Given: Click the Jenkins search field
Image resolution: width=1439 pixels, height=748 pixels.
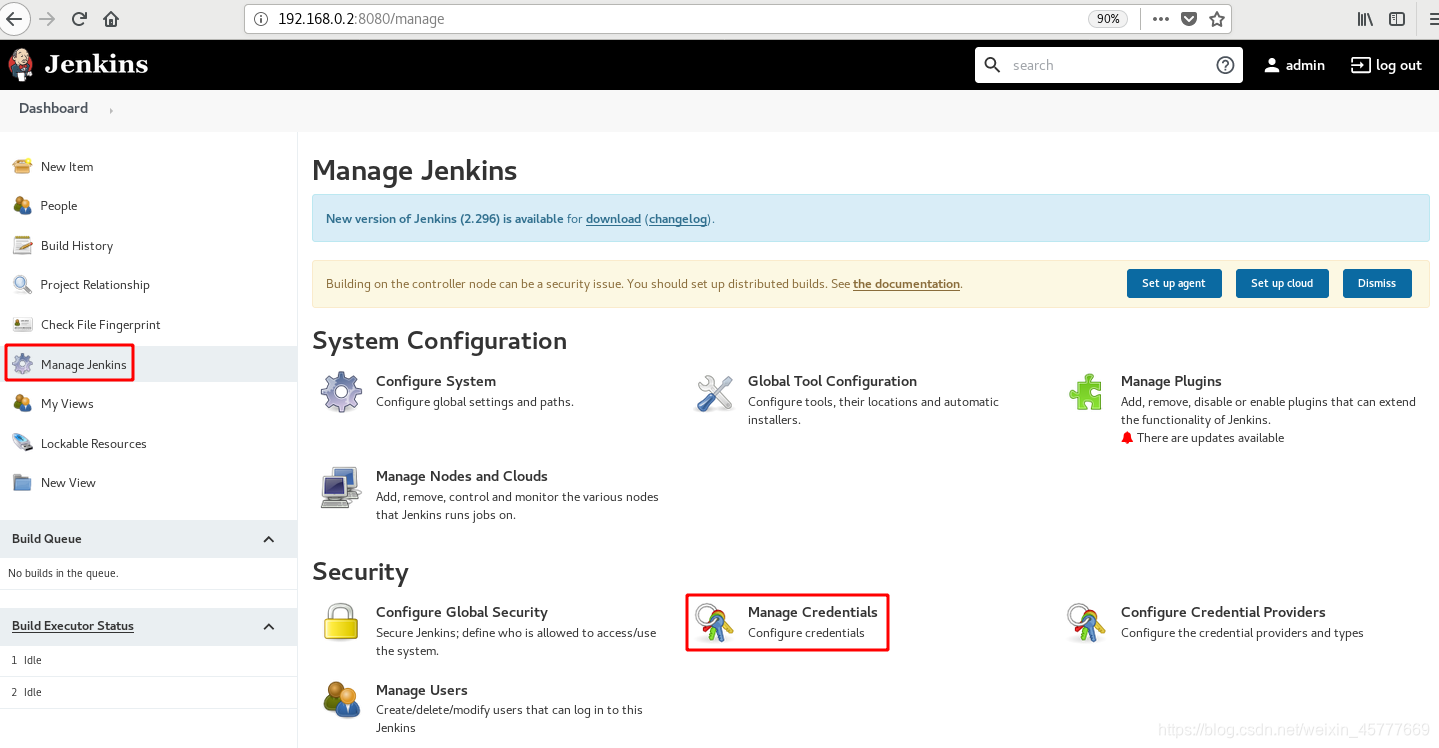Looking at the screenshot, I should pyautogui.click(x=1108, y=65).
